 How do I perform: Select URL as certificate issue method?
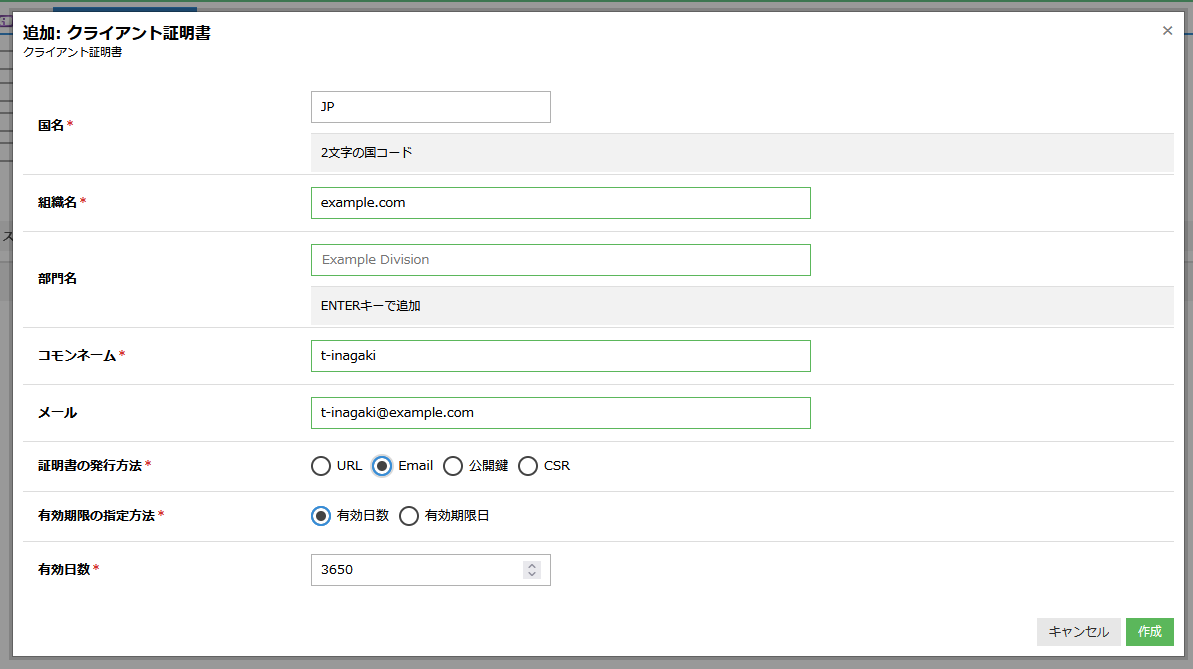pos(321,466)
